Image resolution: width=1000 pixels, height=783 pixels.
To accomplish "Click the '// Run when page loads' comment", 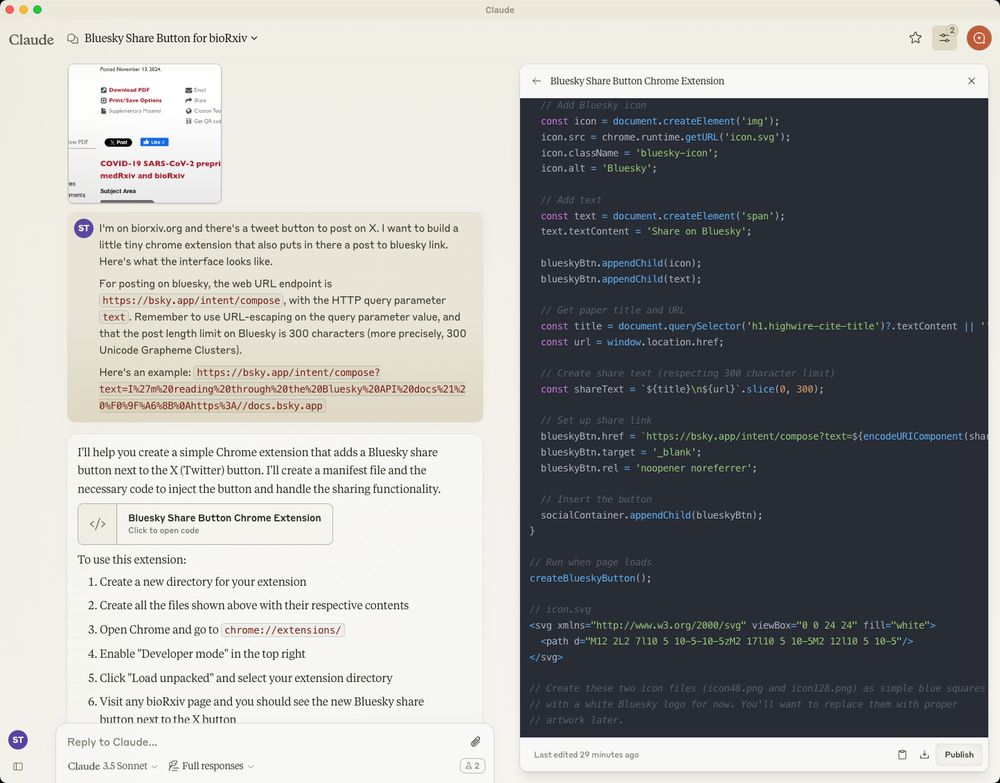I will tap(591, 562).
